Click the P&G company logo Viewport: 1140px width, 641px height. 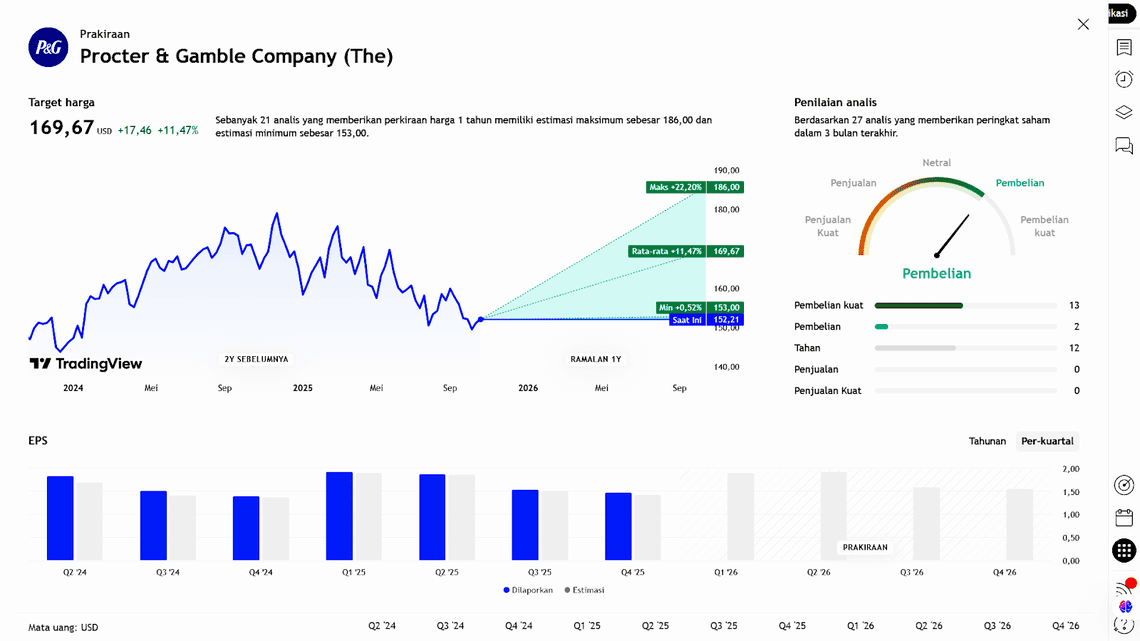pos(48,48)
